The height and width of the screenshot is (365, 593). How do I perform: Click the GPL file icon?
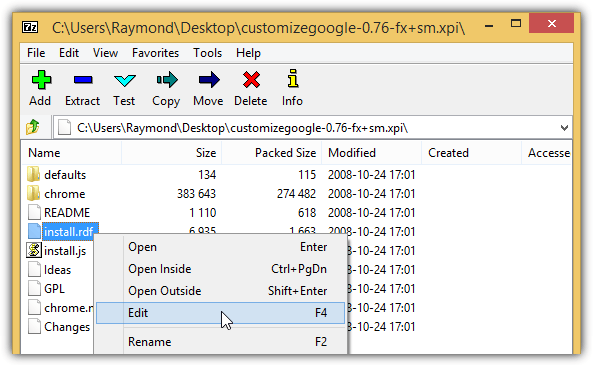point(34,288)
